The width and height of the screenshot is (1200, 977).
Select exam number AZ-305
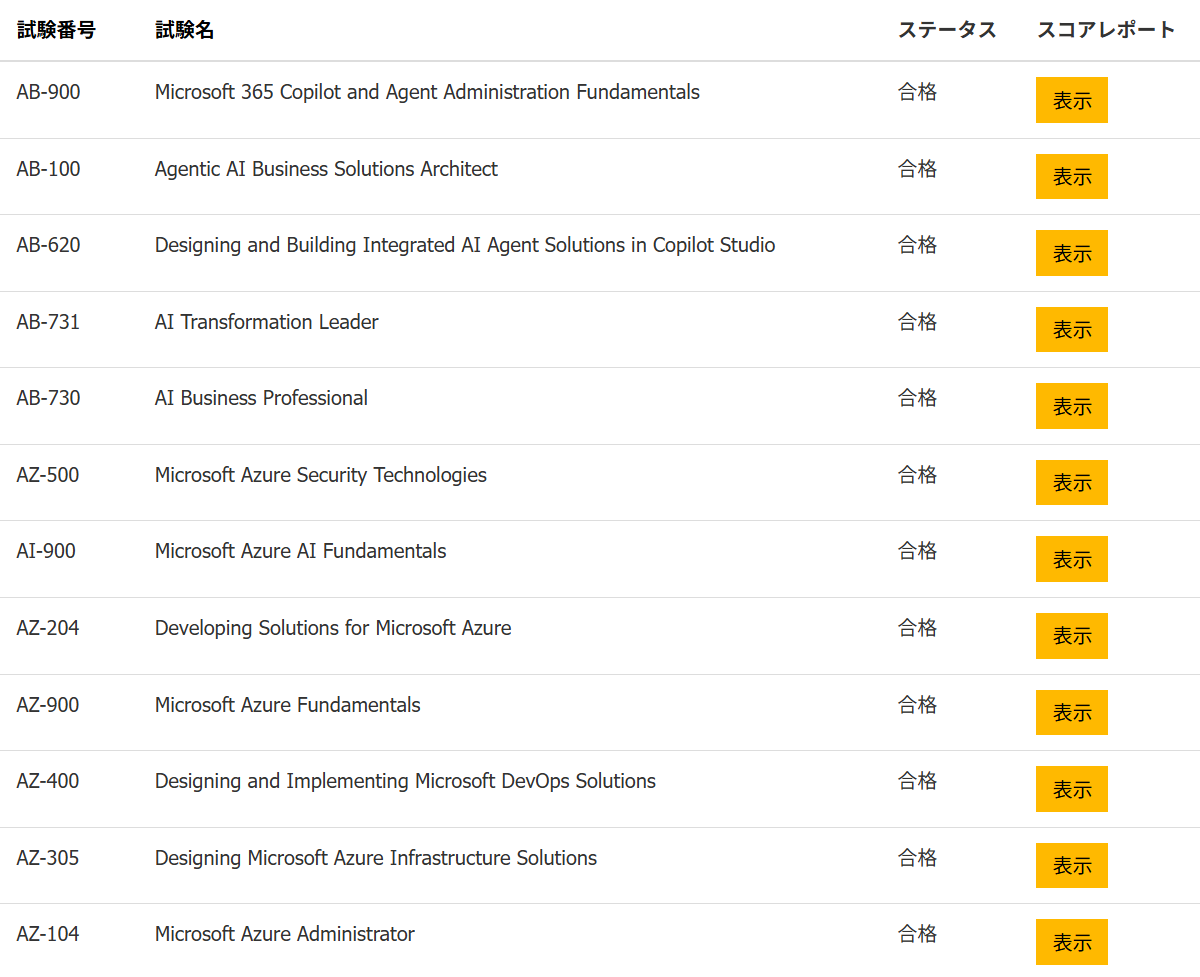pos(48,858)
